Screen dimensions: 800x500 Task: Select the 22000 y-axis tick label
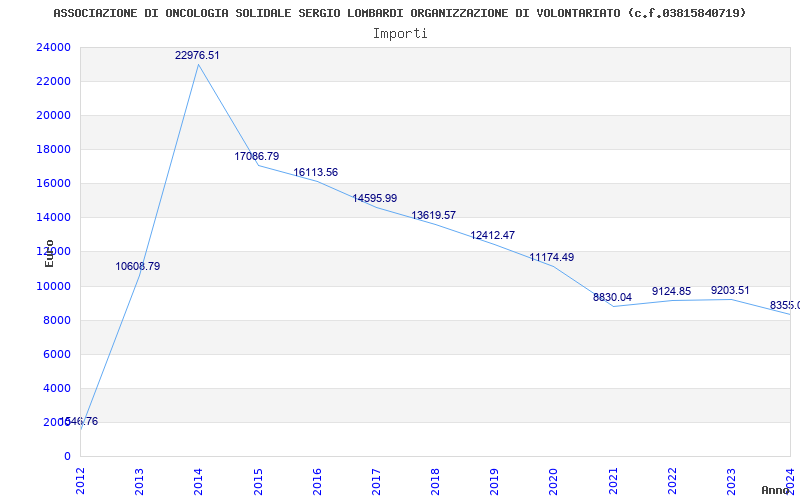click(x=54, y=82)
